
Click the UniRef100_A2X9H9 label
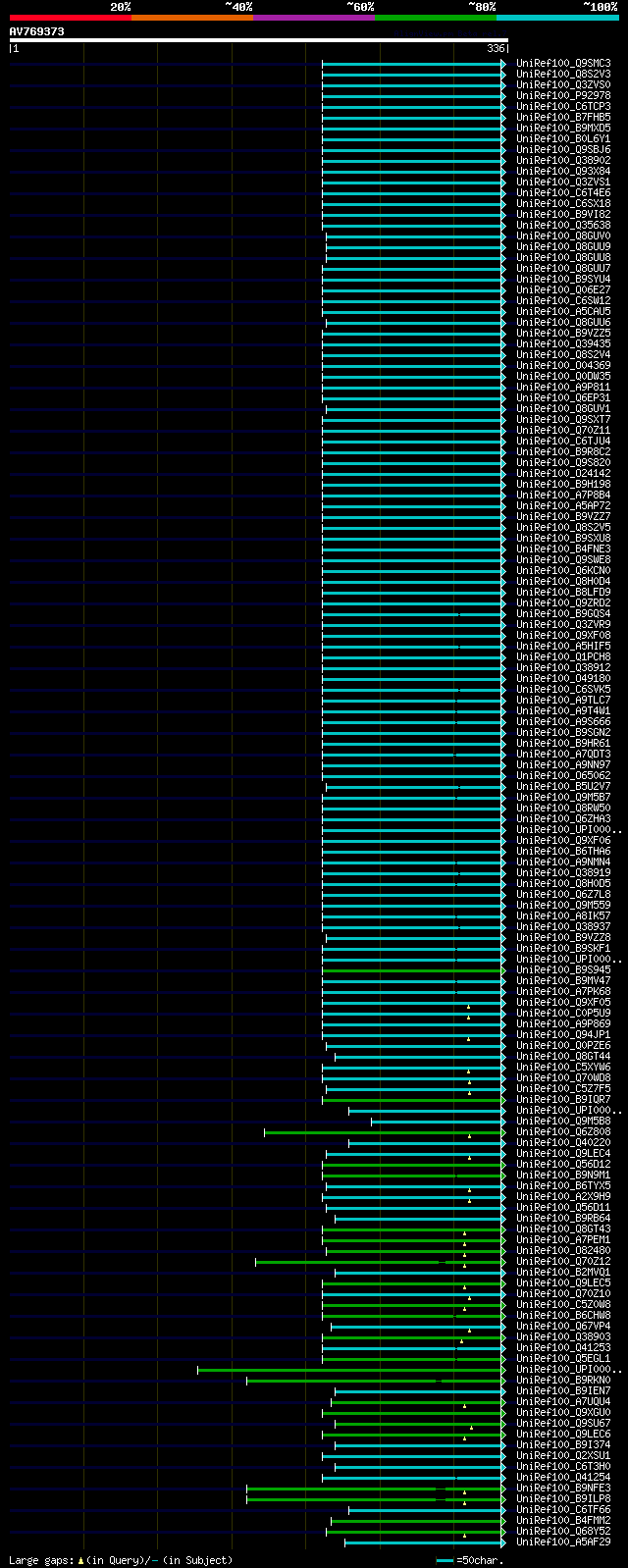click(x=563, y=1197)
